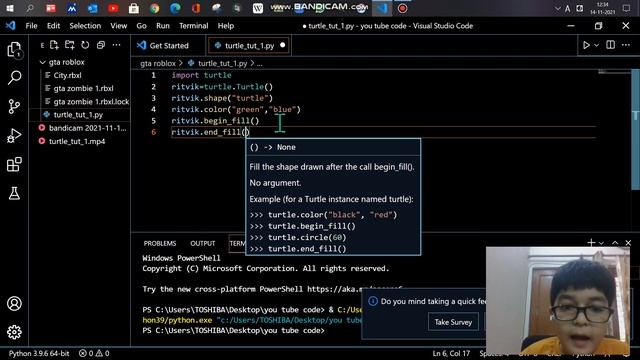
Task: Maximize the terminal panel with up chevron
Action: pyautogui.click(x=615, y=243)
